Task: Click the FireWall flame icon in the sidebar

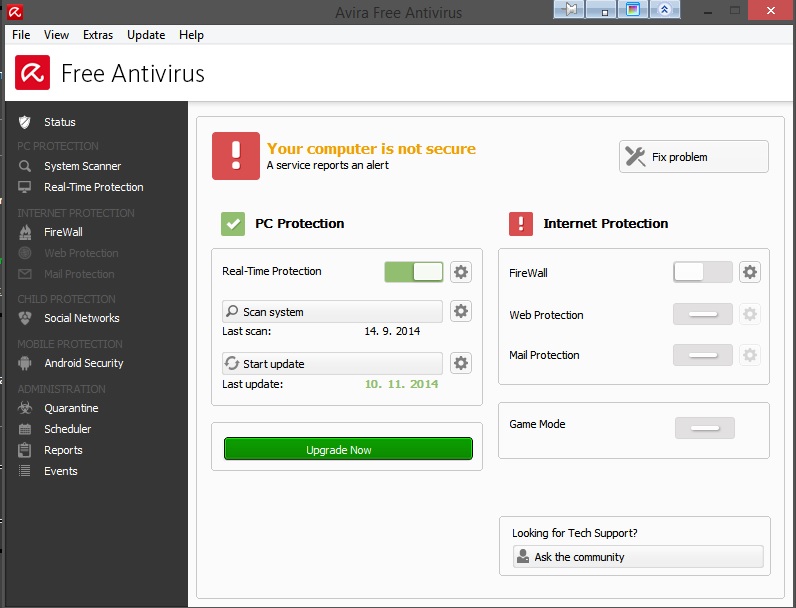Action: pos(25,232)
